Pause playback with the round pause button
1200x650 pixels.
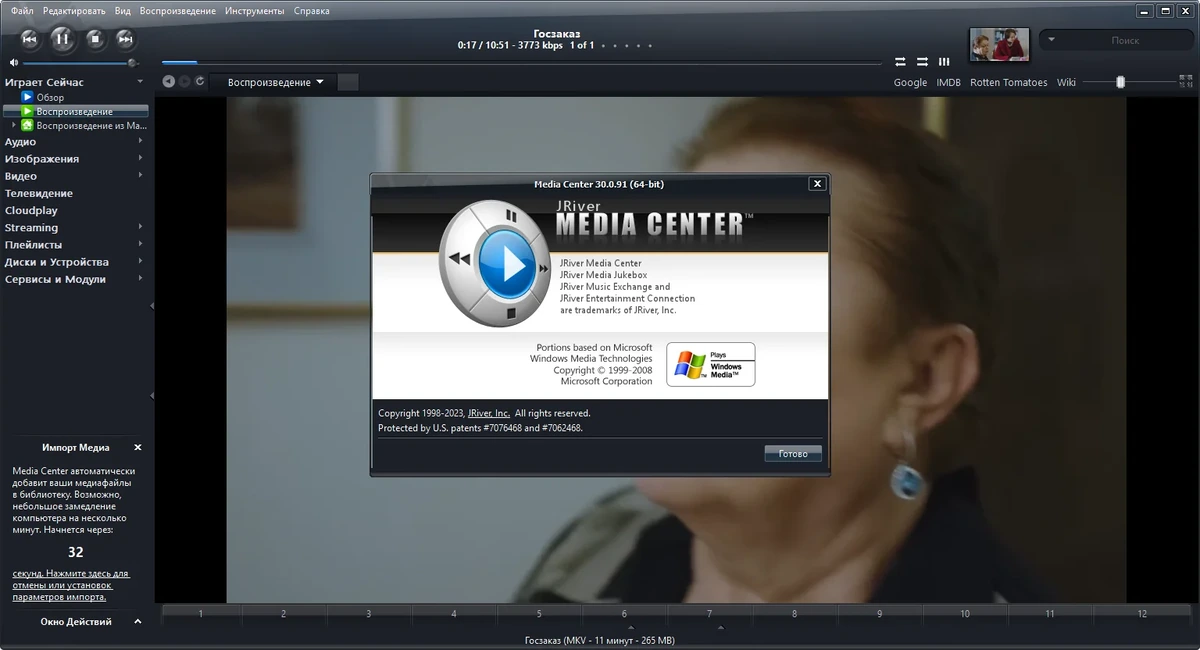62,39
